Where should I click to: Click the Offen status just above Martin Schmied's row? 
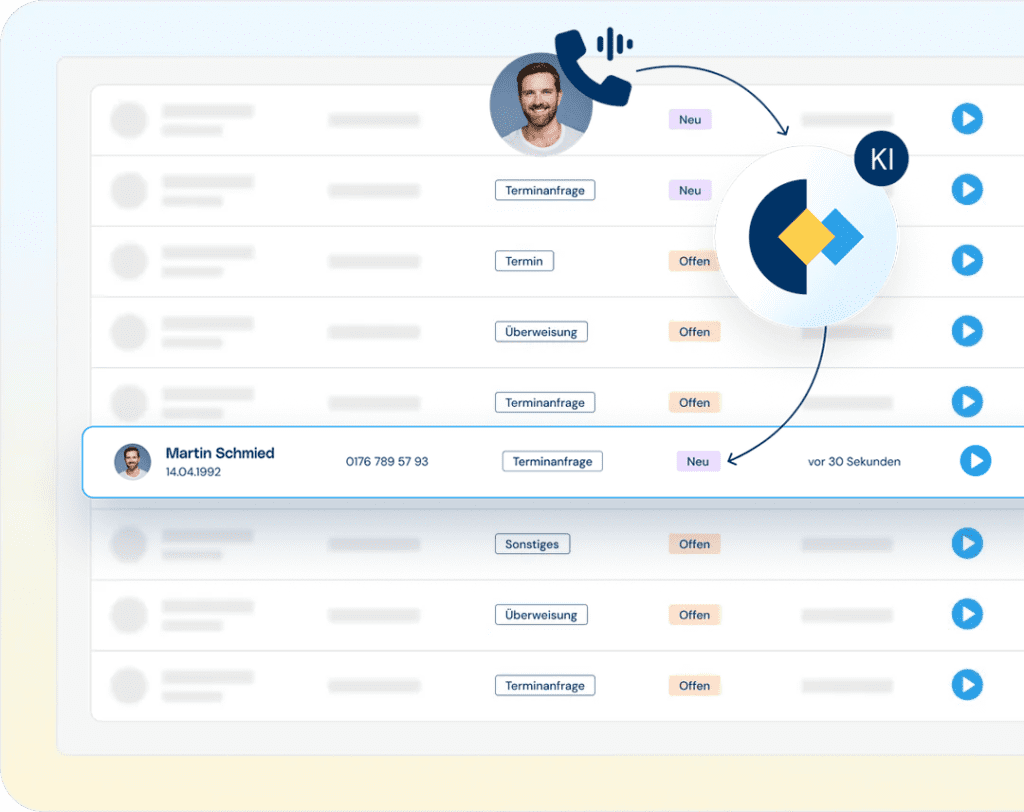(694, 402)
